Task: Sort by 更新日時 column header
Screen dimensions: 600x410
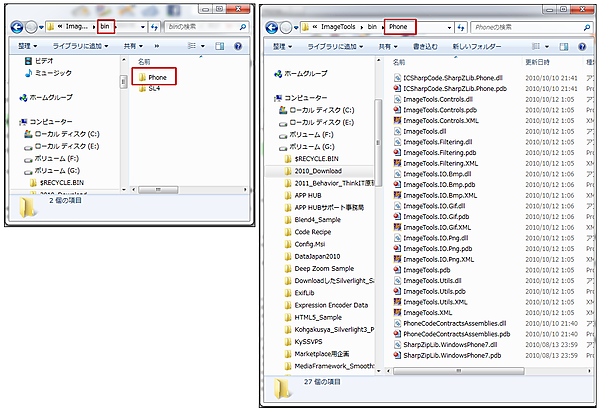Action: (537, 62)
